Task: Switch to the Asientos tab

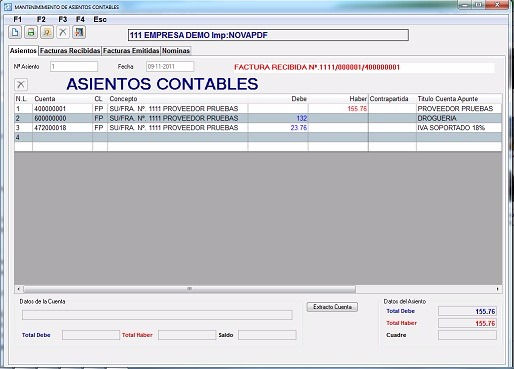Action: pyautogui.click(x=23, y=51)
